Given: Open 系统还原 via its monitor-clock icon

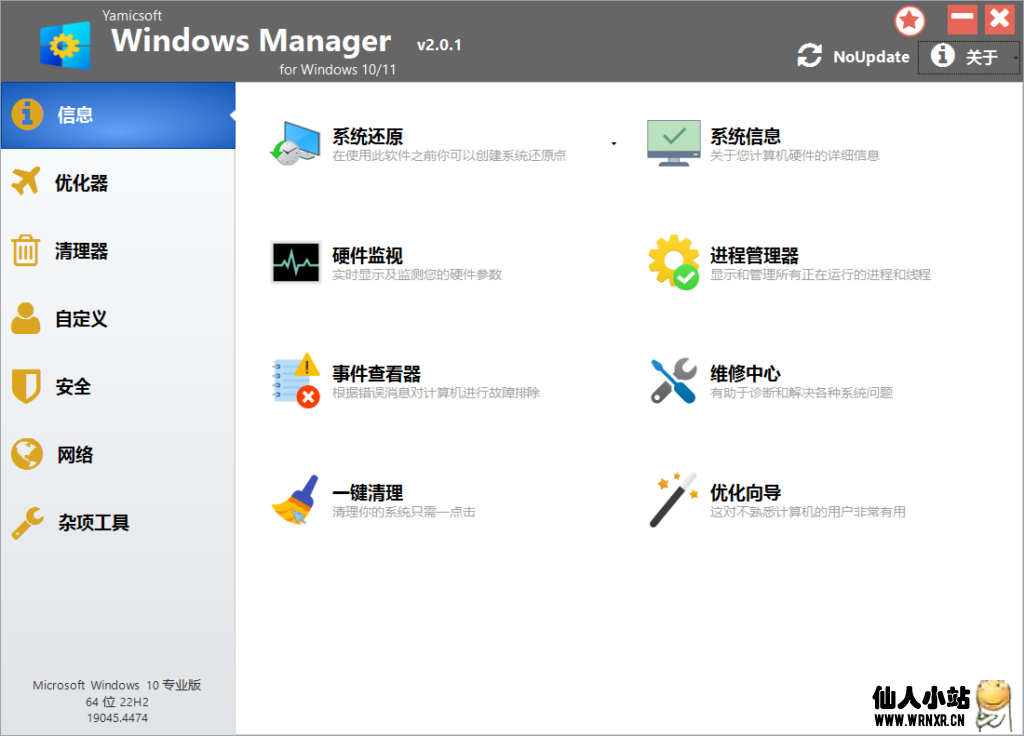Looking at the screenshot, I should (295, 143).
